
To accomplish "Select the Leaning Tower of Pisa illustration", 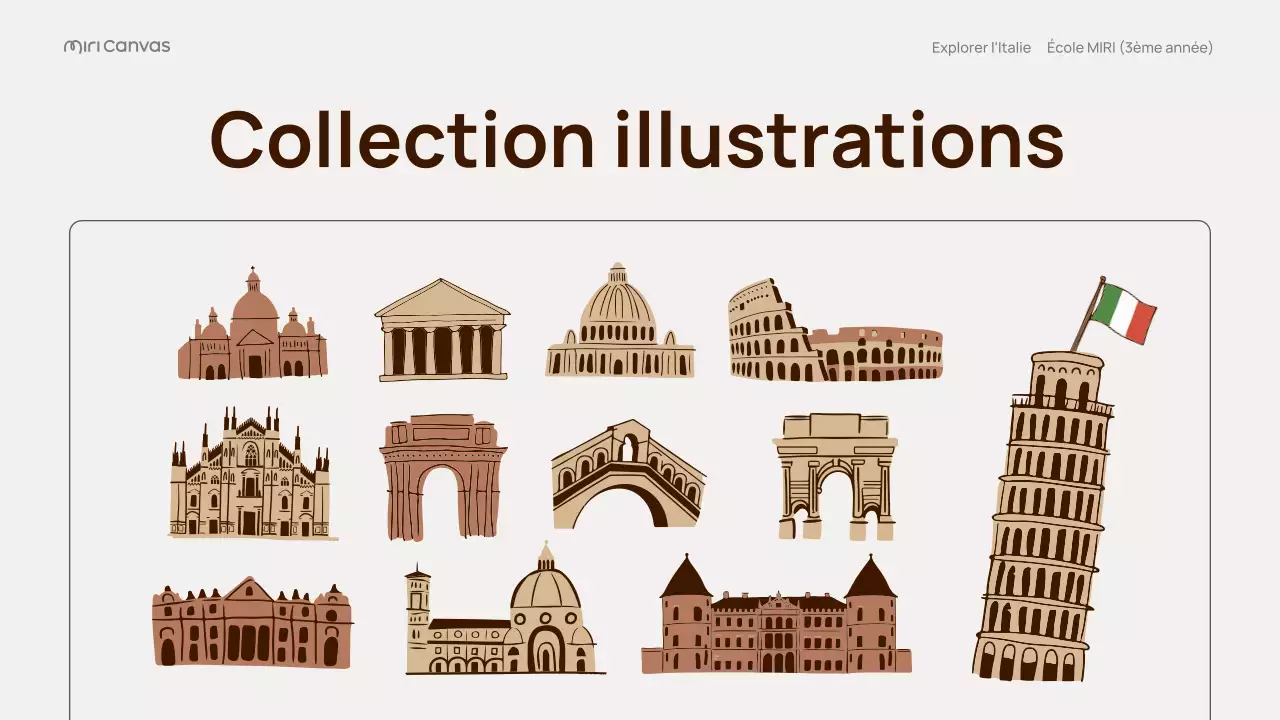I will (1042, 520).
